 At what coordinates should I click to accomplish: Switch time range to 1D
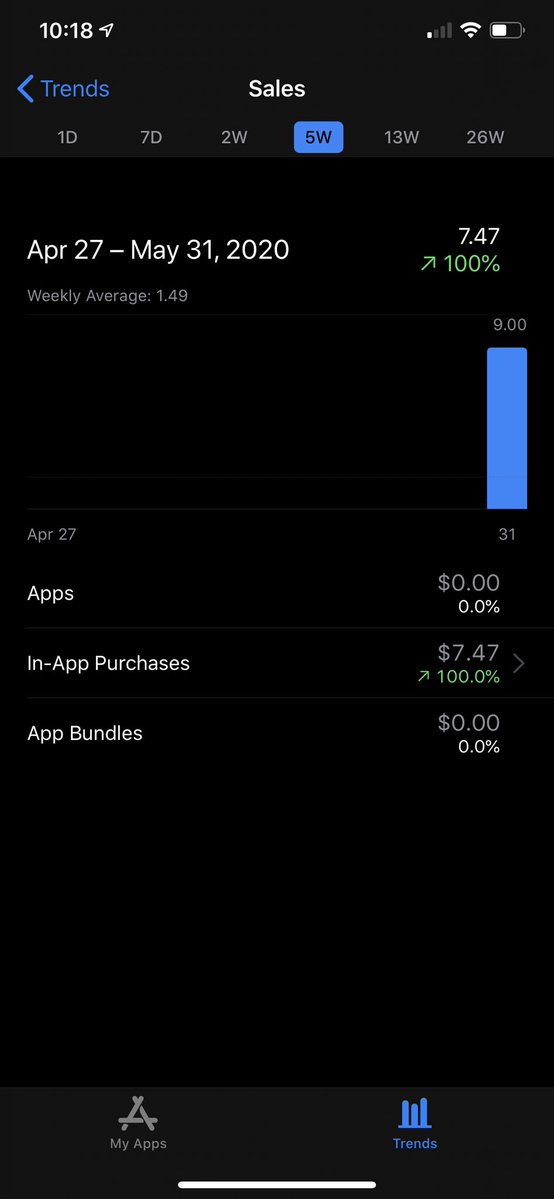67,138
